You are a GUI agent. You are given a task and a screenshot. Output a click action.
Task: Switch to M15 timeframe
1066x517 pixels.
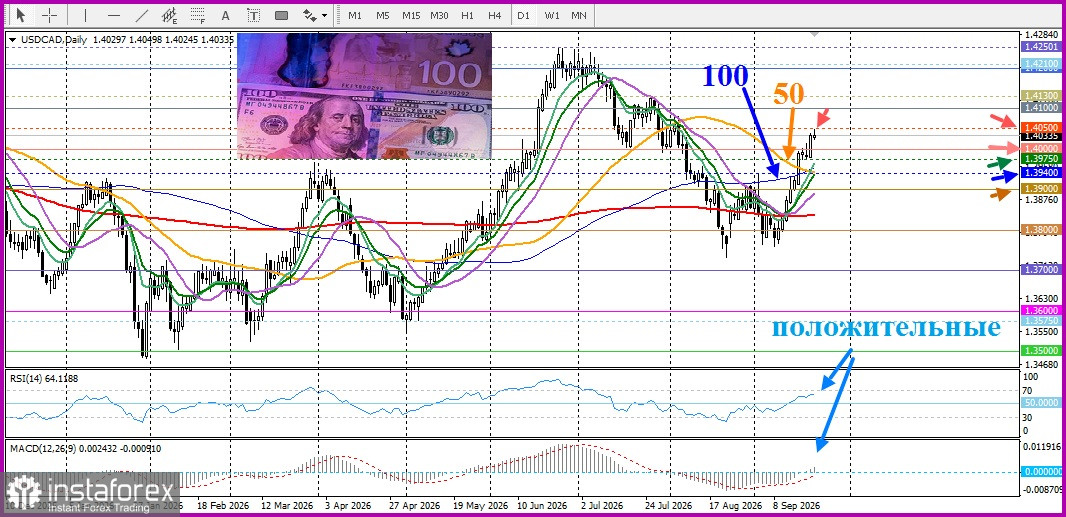point(411,15)
